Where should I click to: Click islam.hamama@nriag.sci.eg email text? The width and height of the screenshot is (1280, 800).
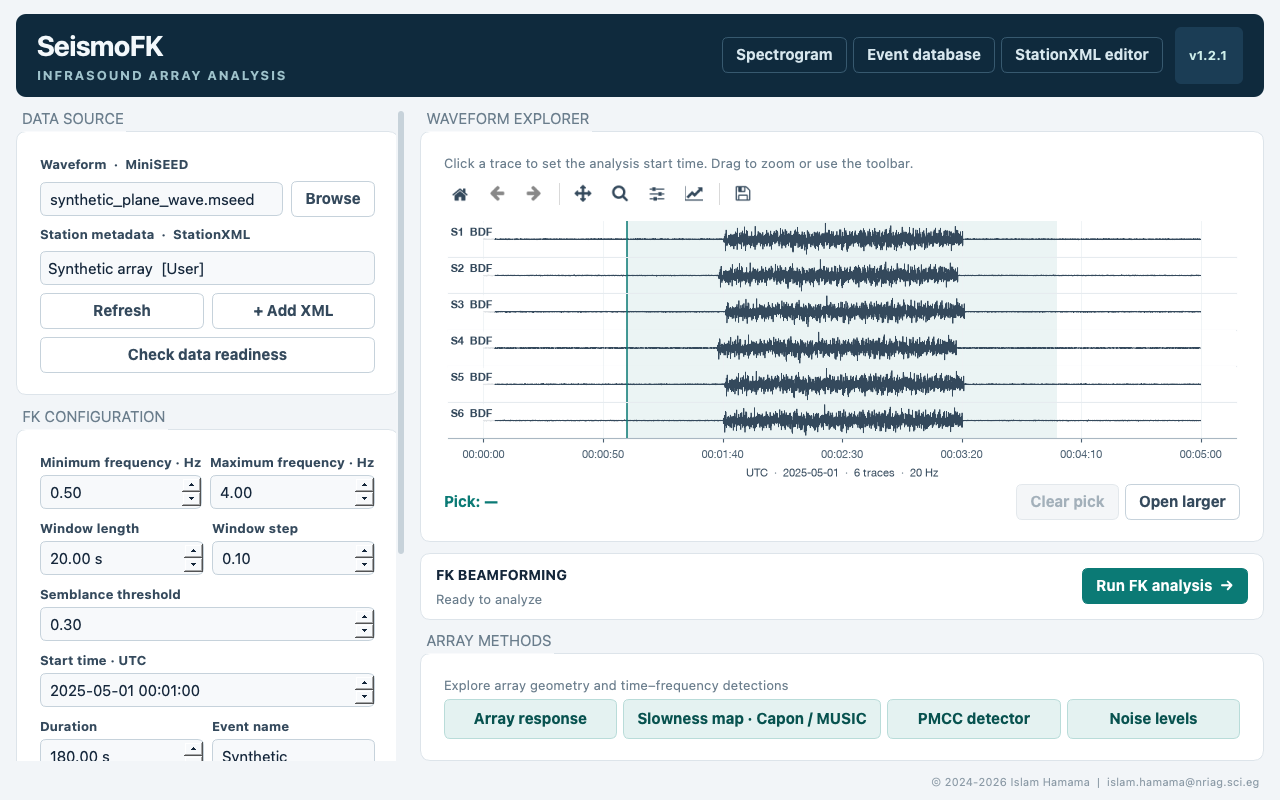(x=1183, y=782)
